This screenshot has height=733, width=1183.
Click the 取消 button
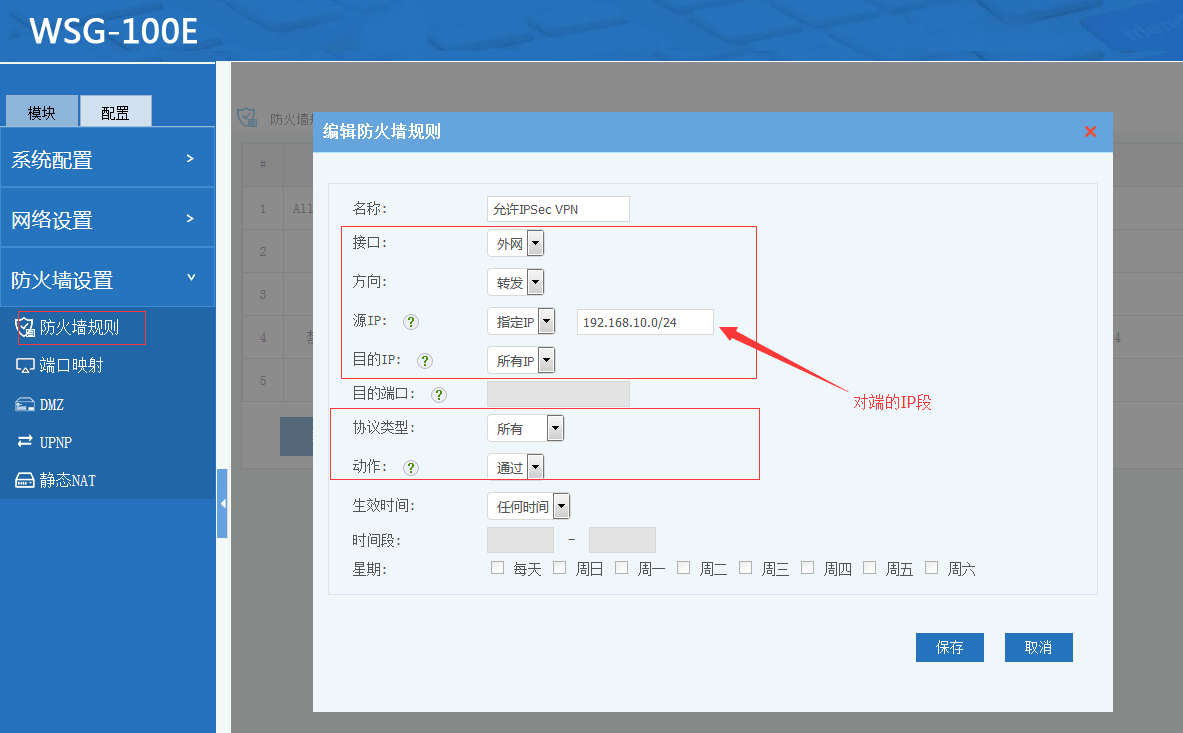(x=1038, y=648)
